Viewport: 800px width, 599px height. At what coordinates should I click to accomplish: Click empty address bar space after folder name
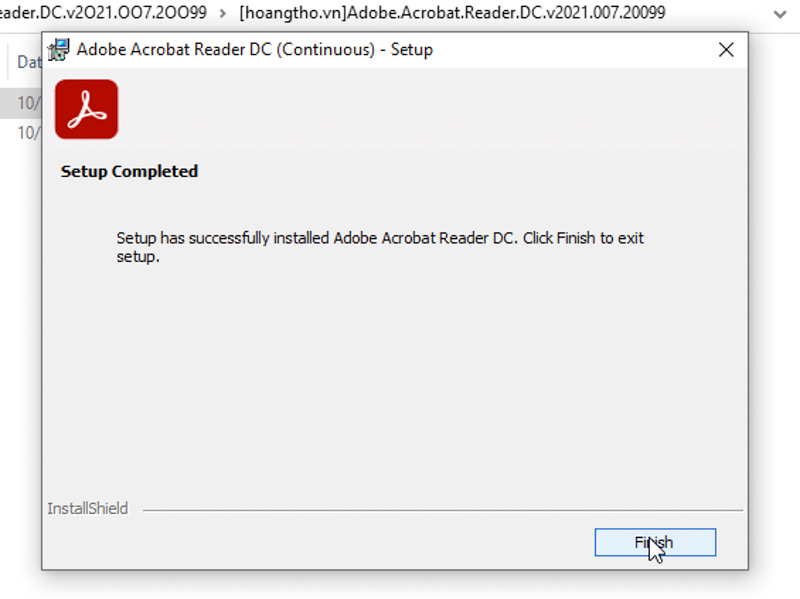point(717,13)
